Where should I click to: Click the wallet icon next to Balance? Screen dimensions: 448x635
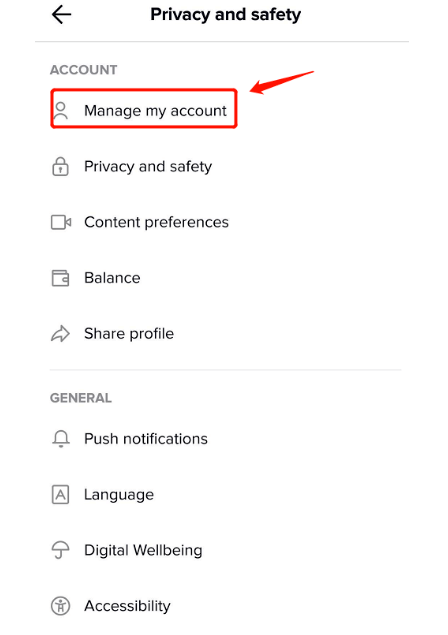point(60,278)
